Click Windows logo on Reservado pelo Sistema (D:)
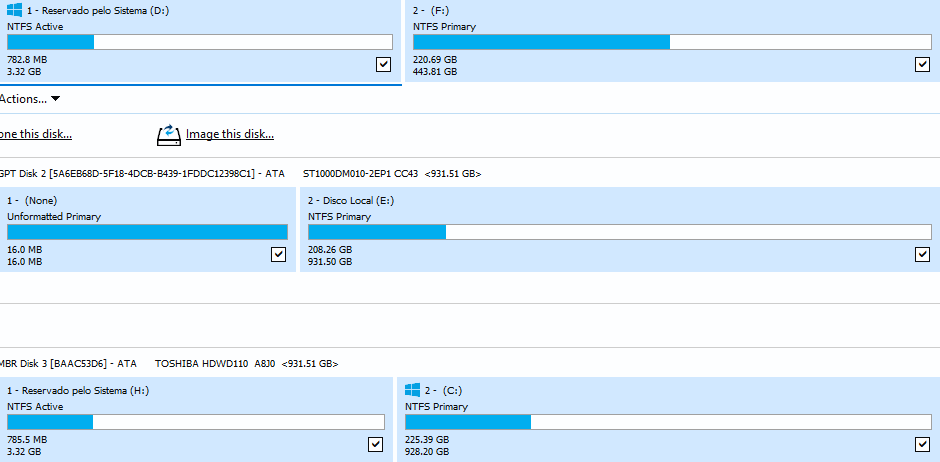The width and height of the screenshot is (940, 462). 15,10
